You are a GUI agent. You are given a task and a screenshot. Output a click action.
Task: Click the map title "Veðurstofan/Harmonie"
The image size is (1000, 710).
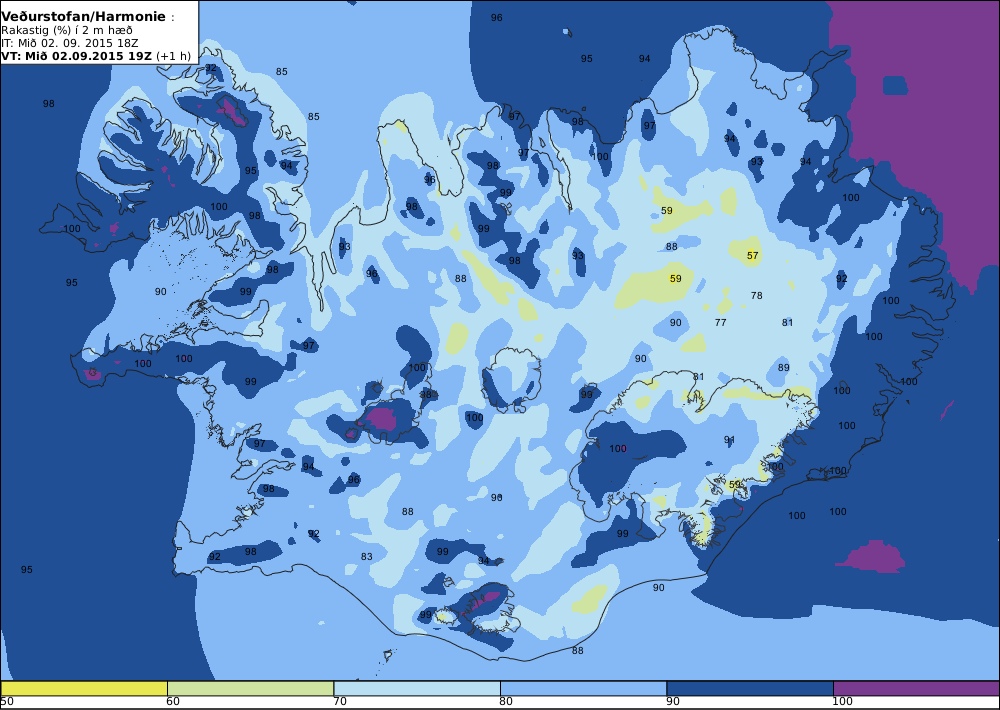(x=84, y=17)
